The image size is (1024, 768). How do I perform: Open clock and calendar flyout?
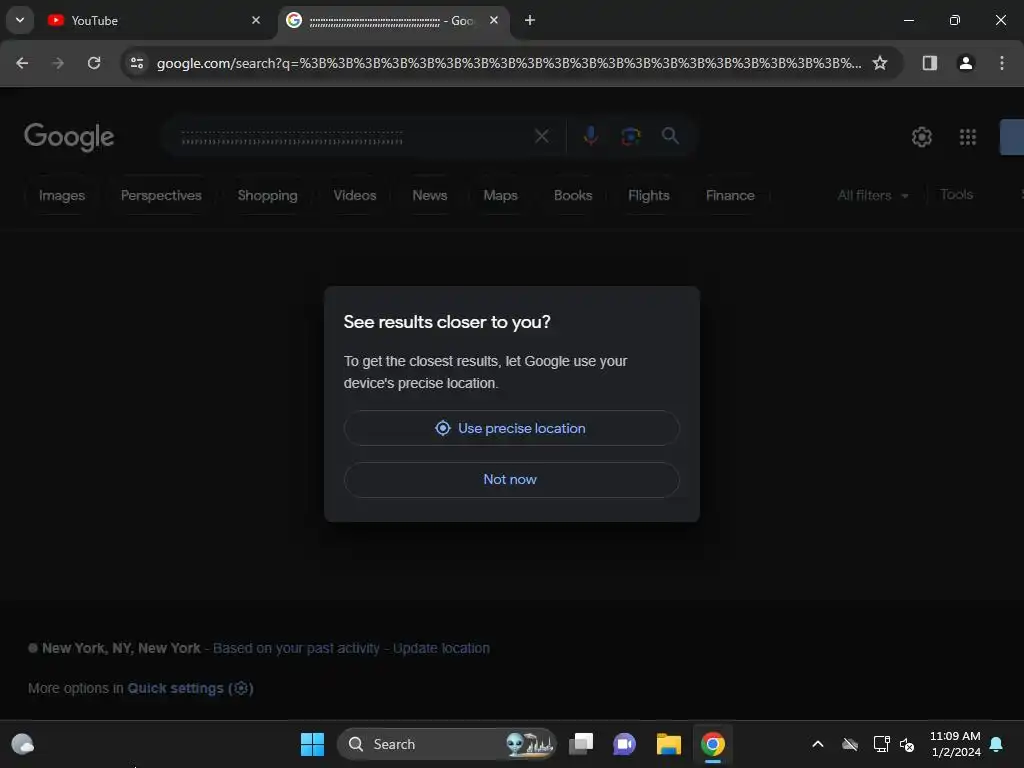[x=955, y=744]
